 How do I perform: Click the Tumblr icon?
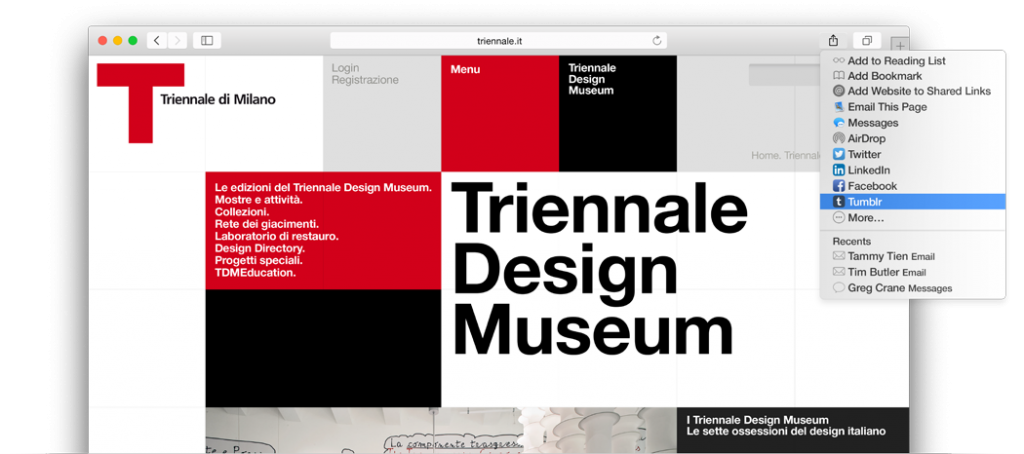839,202
